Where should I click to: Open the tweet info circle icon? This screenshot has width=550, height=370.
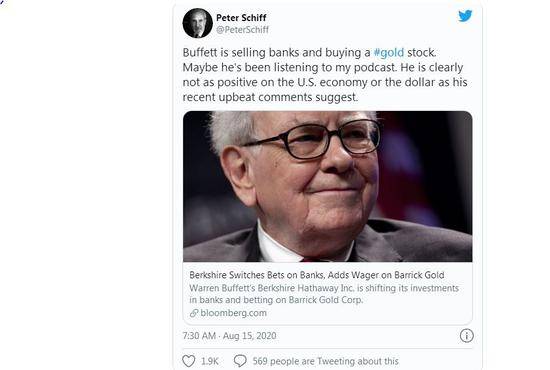(x=467, y=336)
